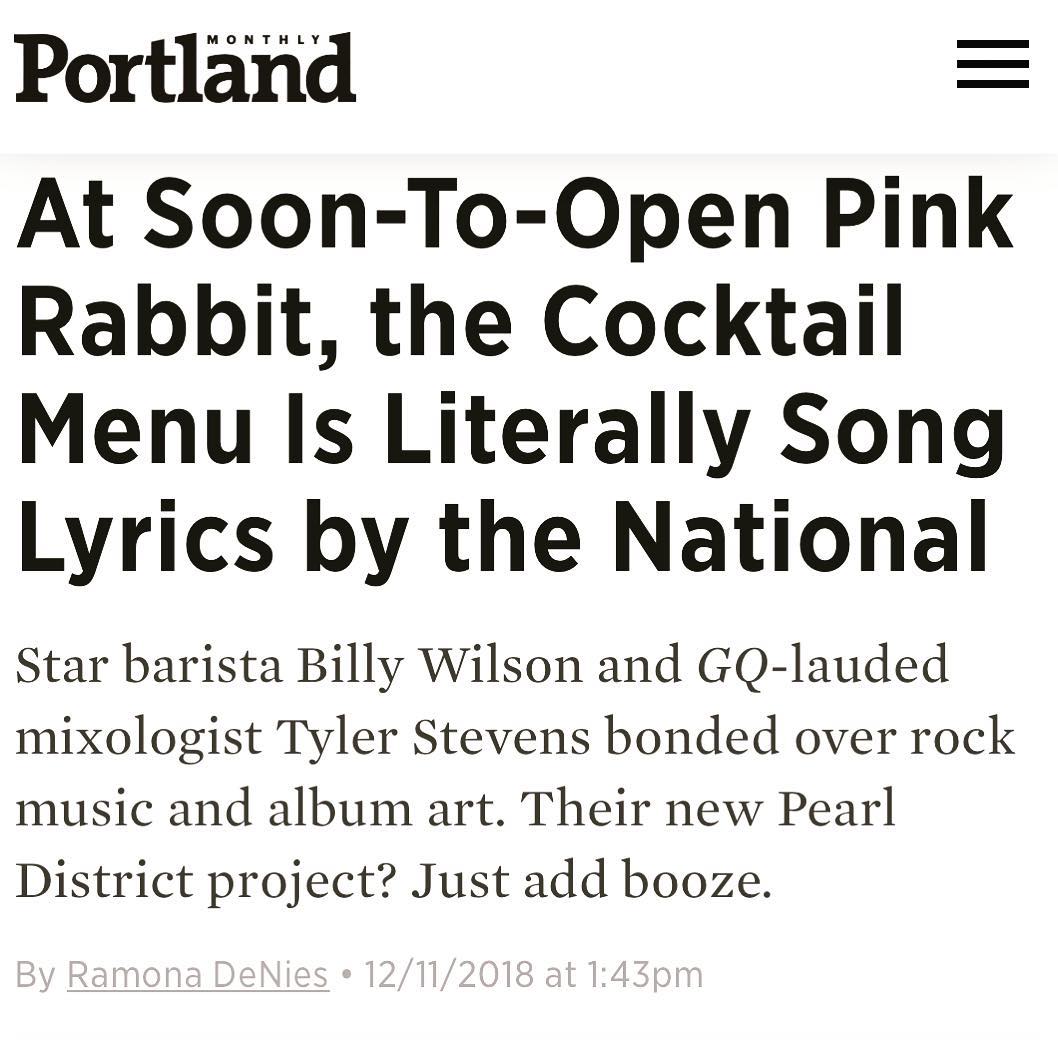The height and width of the screenshot is (1058, 1058).
Task: Select the 12/11/2018 publication date text
Action: (x=449, y=975)
